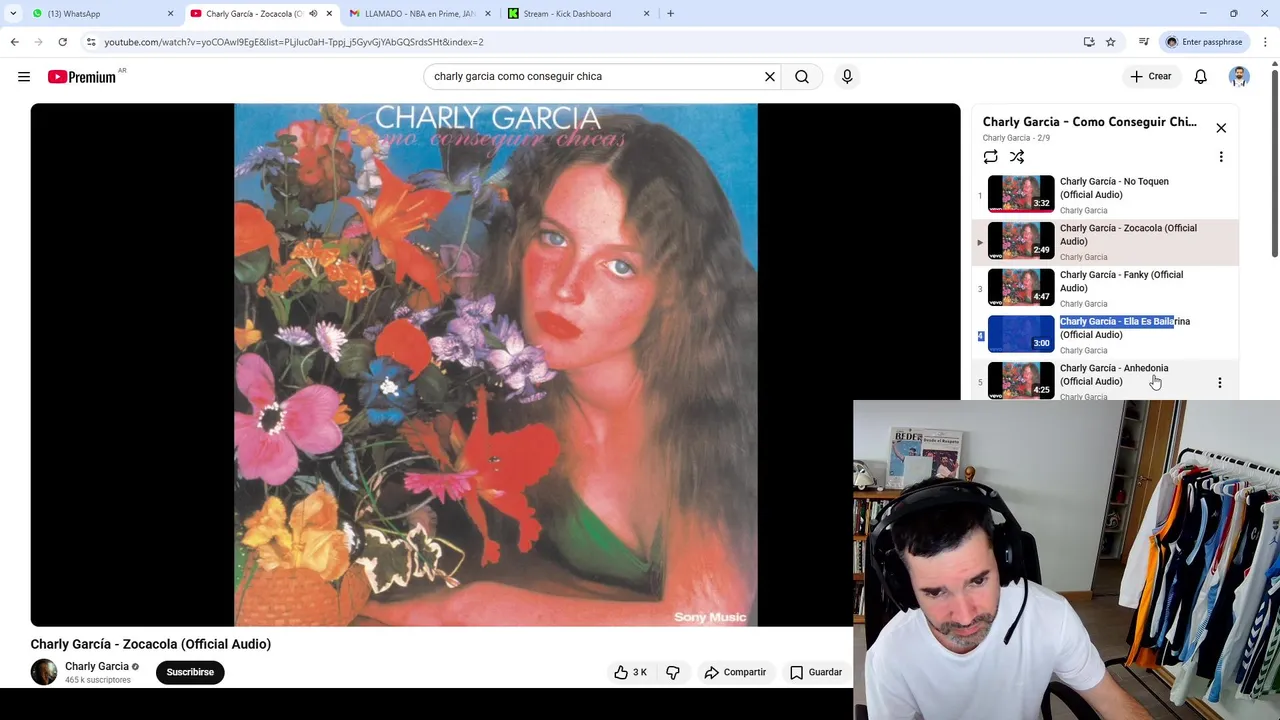Click install app icon in address bar
This screenshot has width=1280, height=720.
tap(1089, 42)
